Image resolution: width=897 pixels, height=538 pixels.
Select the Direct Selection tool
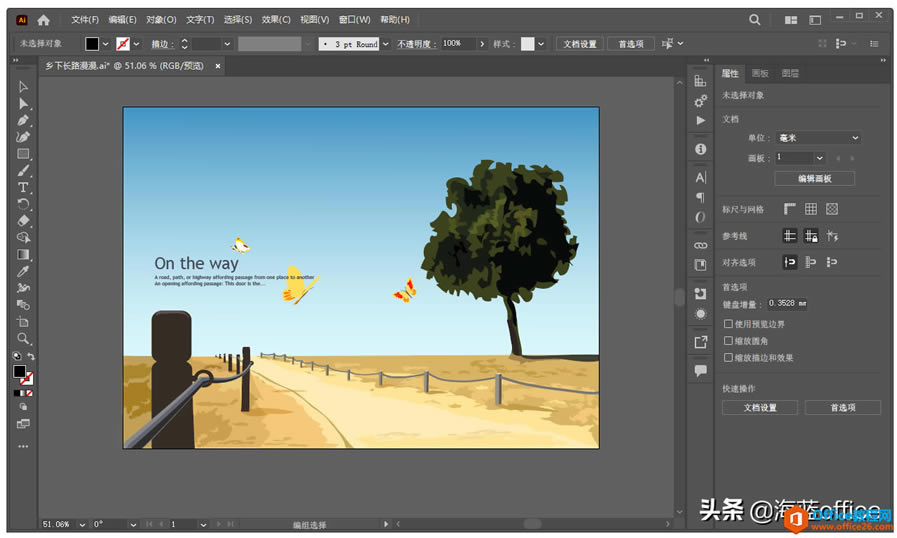pyautogui.click(x=23, y=104)
